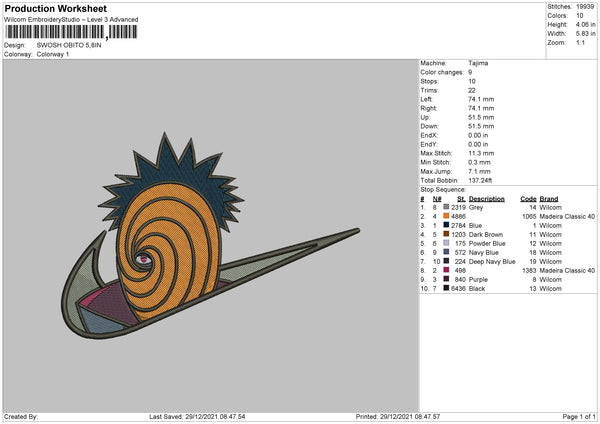Select code 1383 in the stop list
Viewport: 600px width, 424px height.
pyautogui.click(x=529, y=271)
